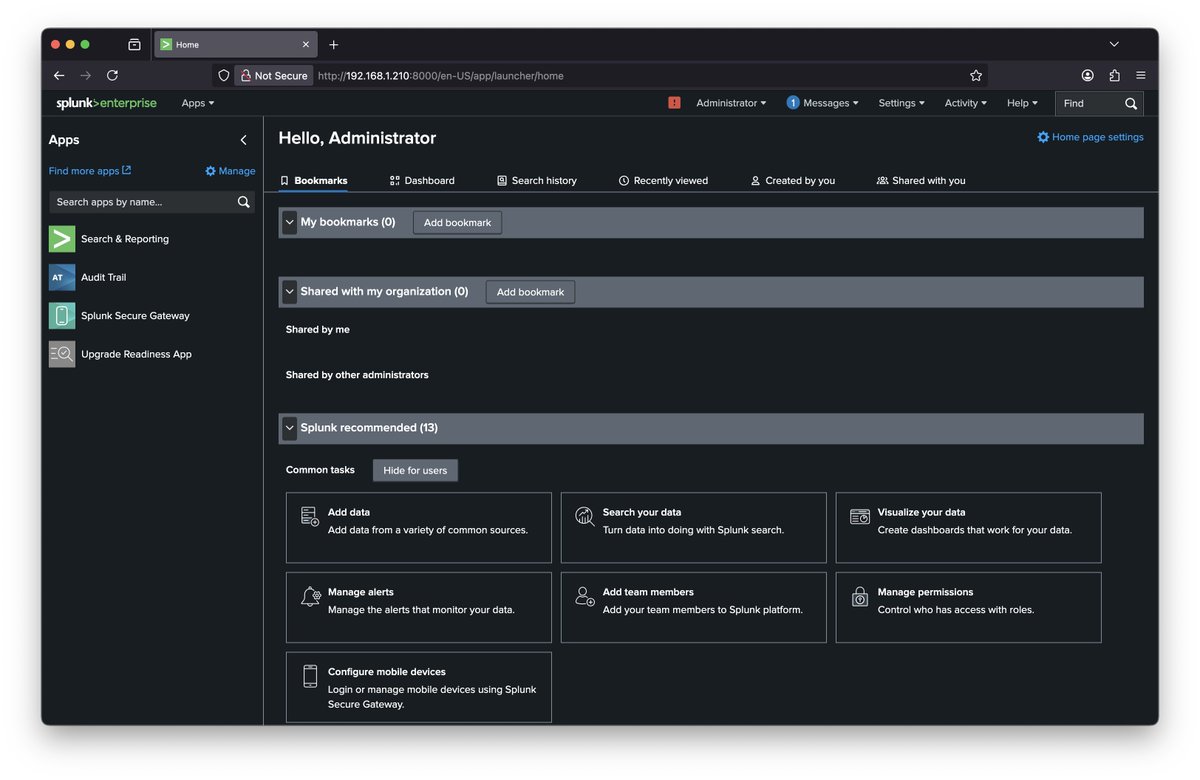Click the Add data card icon
1200x780 pixels.
[310, 516]
